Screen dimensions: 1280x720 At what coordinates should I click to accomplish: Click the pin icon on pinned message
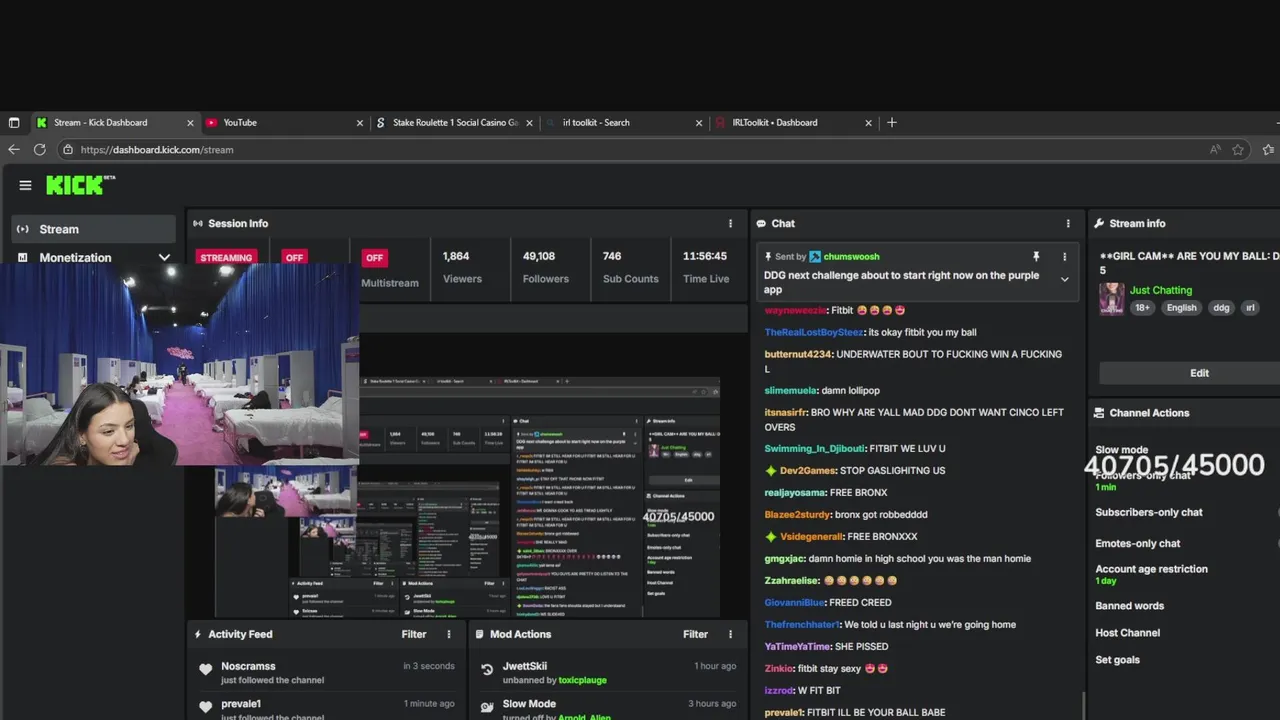[x=1036, y=257]
